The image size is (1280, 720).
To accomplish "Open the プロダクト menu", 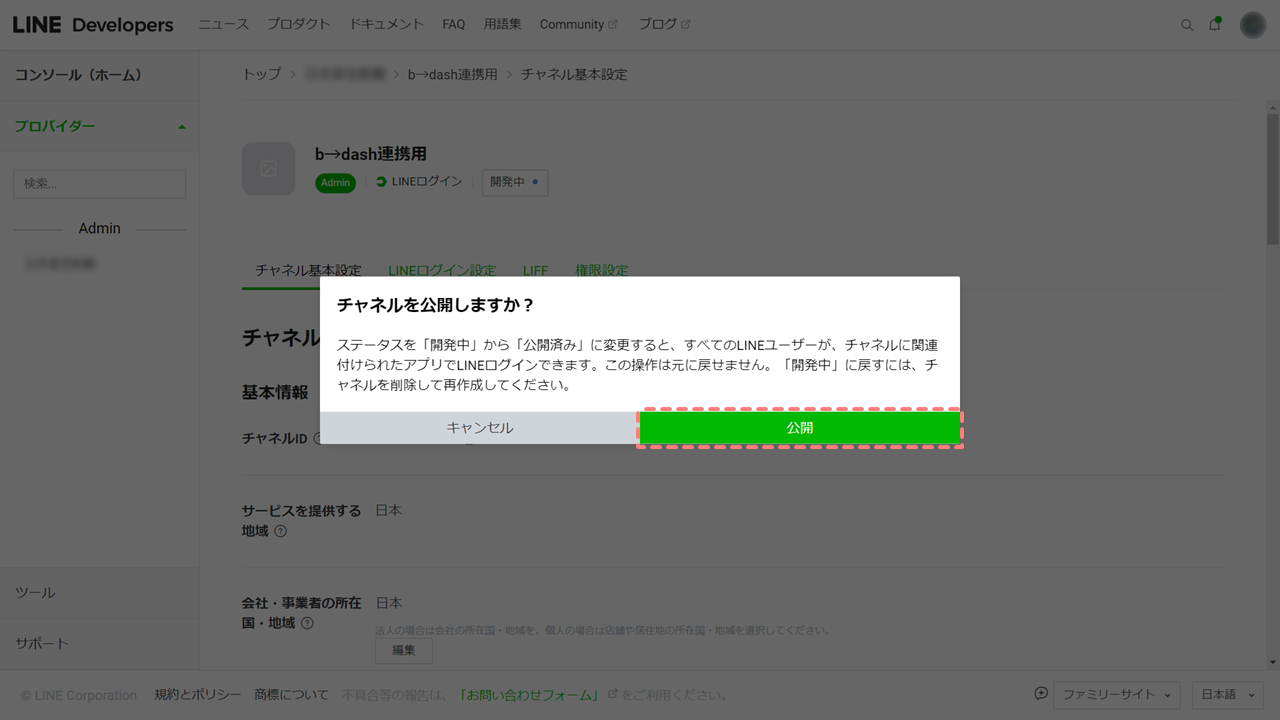I will tap(299, 24).
